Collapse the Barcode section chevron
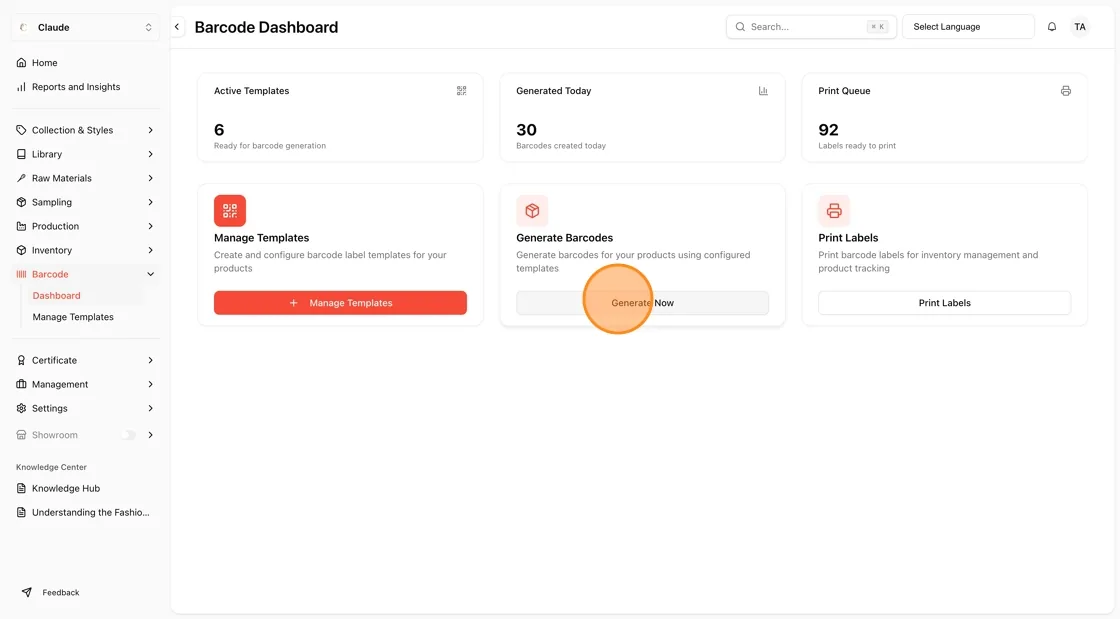 (150, 274)
